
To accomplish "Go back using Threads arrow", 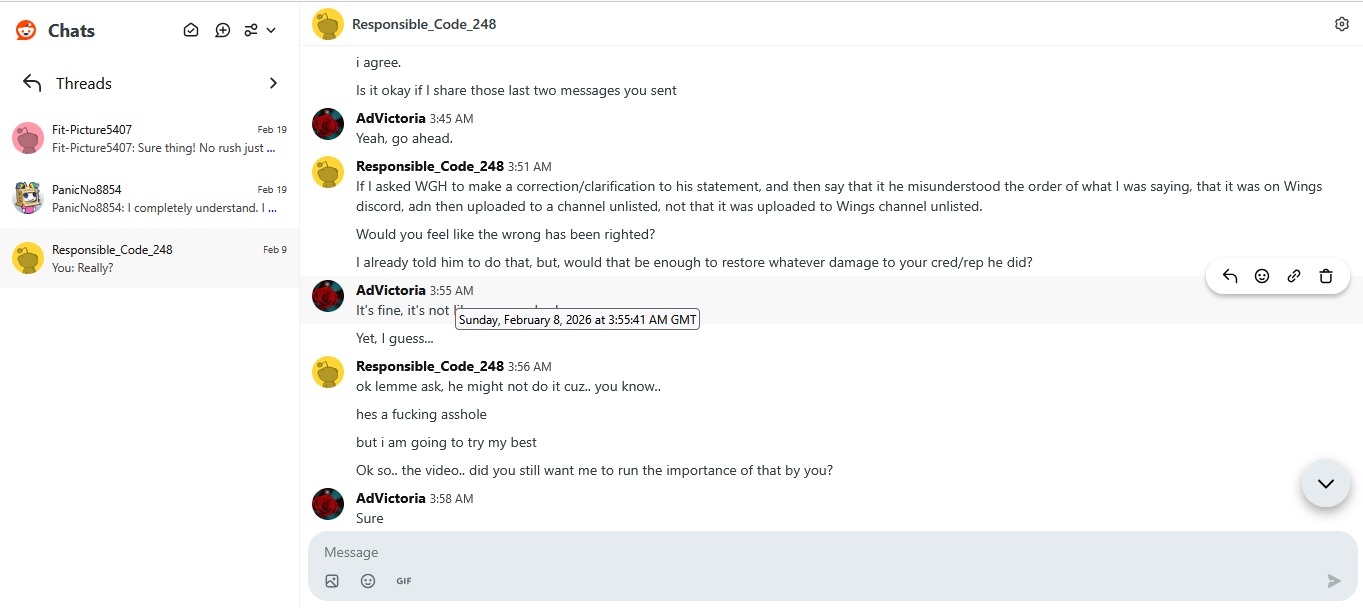I will point(32,83).
